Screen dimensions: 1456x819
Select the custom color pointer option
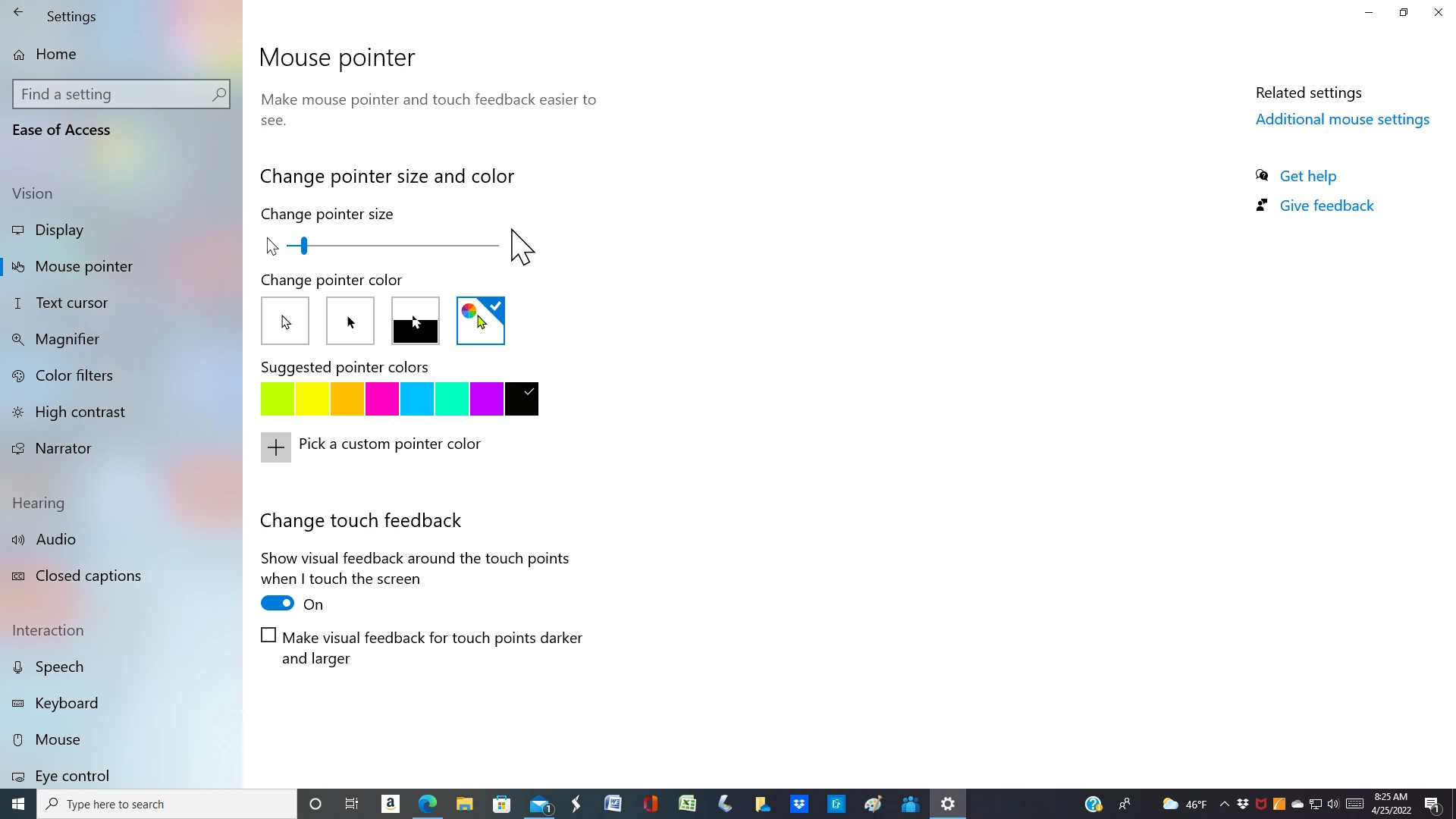pos(481,321)
